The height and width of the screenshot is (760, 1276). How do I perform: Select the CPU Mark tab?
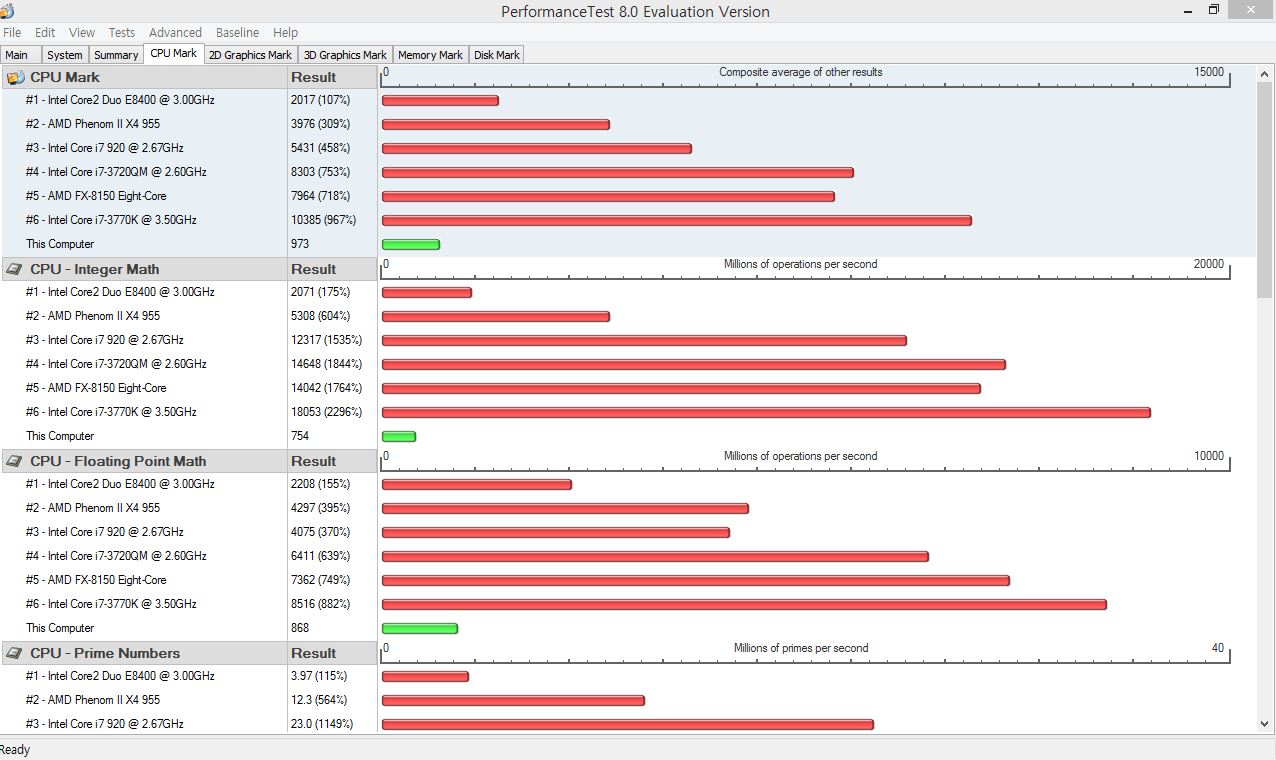(174, 53)
